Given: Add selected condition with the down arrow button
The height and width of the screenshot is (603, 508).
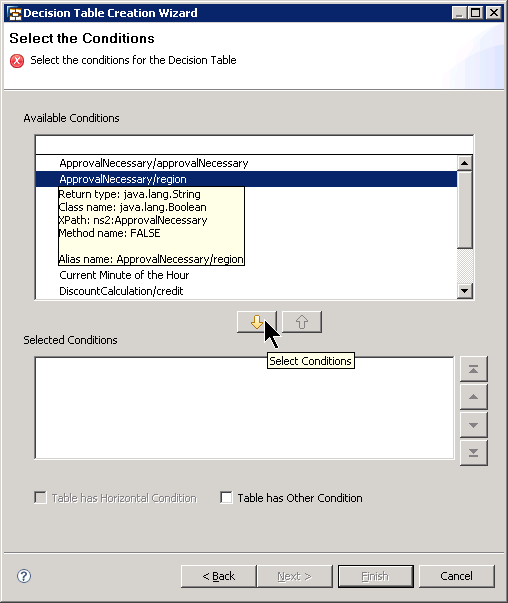Looking at the screenshot, I should [256, 322].
